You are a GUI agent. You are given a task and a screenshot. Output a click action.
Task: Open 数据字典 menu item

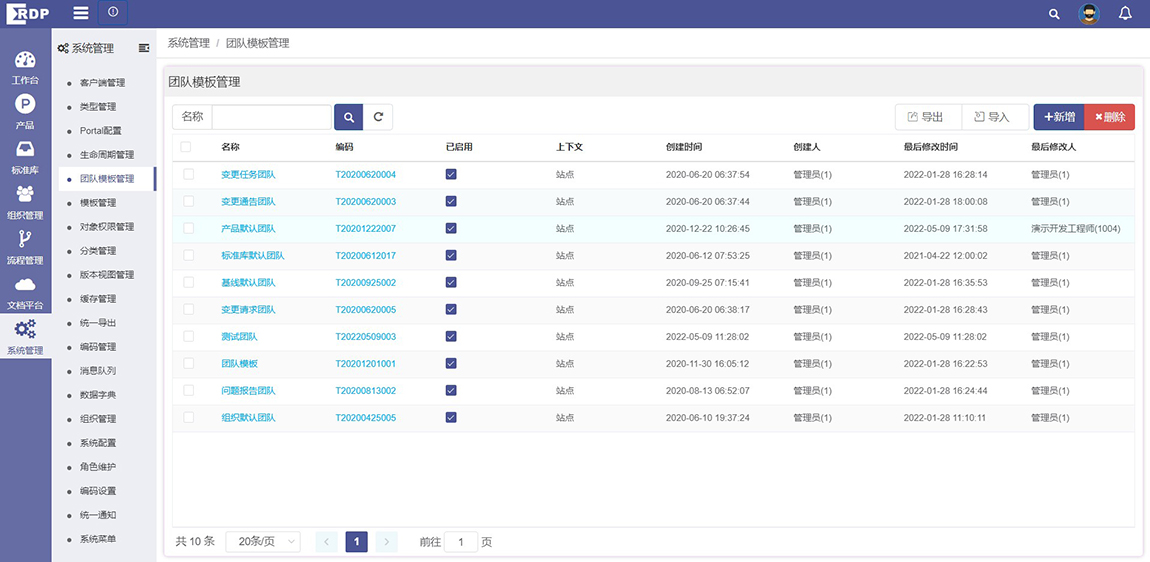tap(98, 395)
